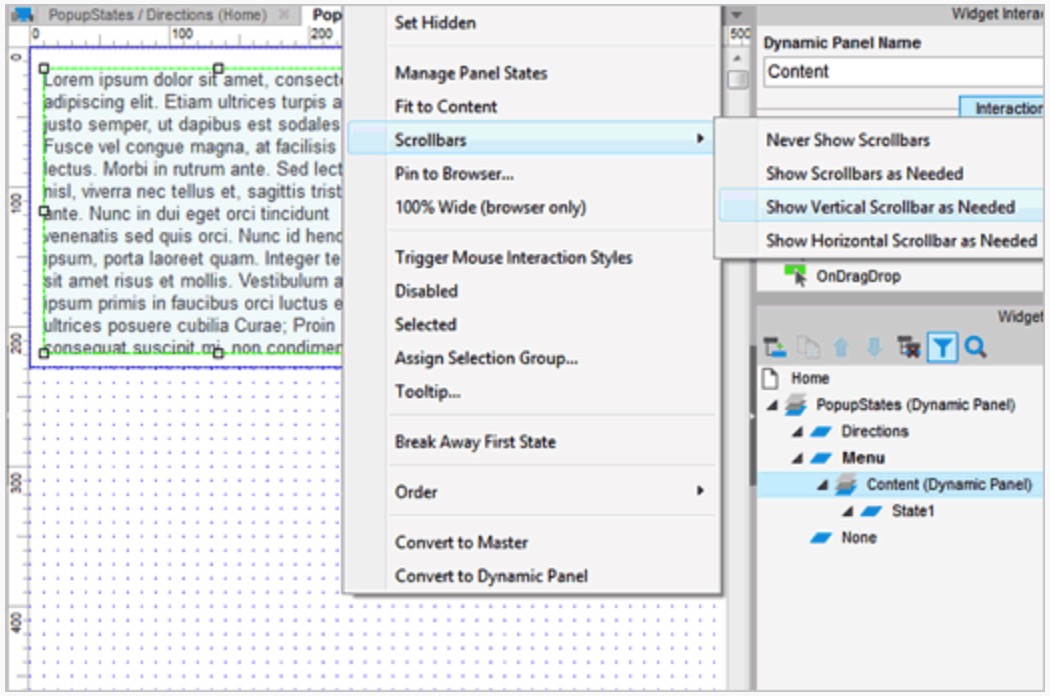Click the blue state icon beside None
This screenshot has height=696, width=1050.
821,538
